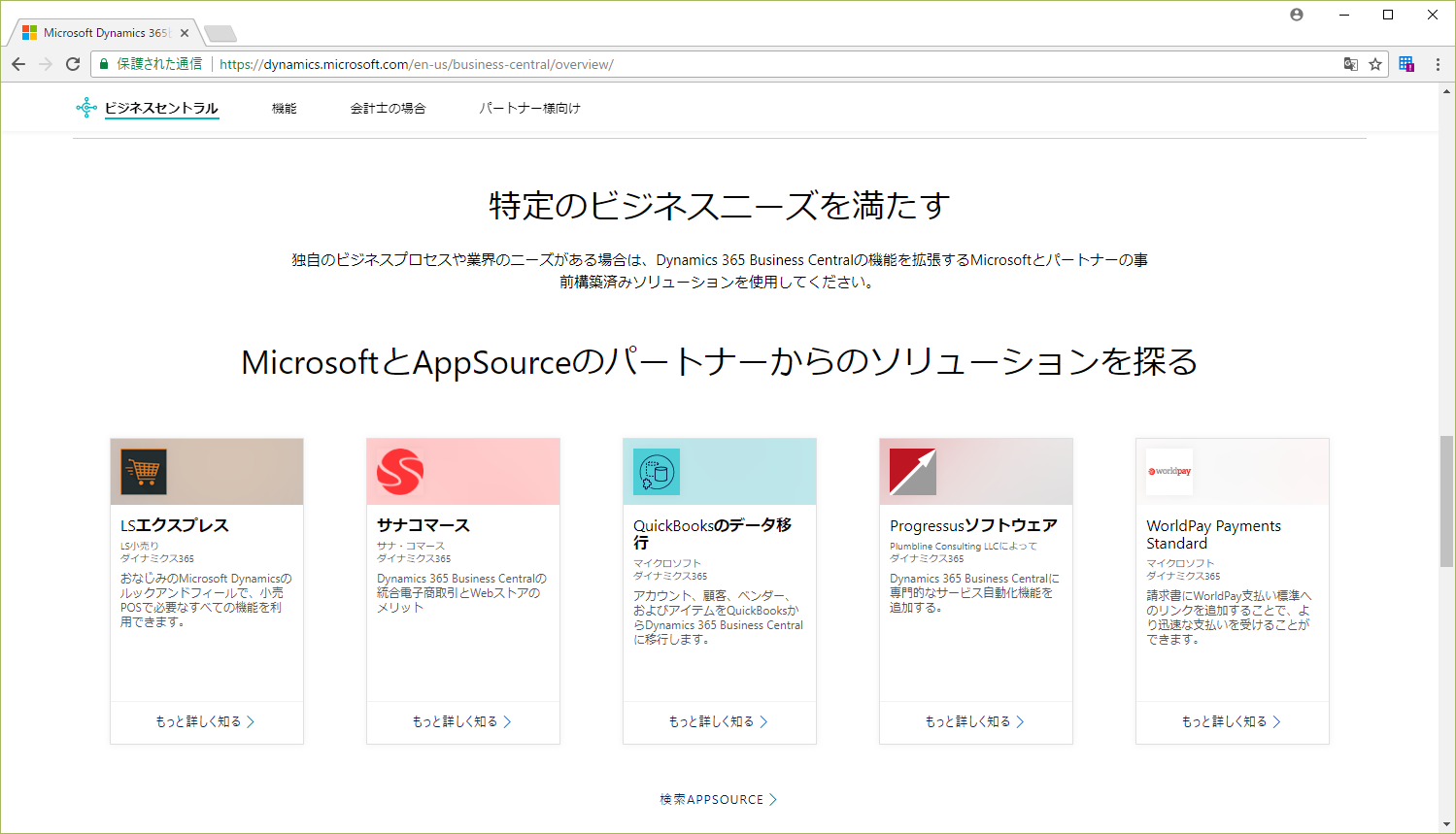The width and height of the screenshot is (1456, 834).
Task: Click the Chrome user profile icon
Action: click(1297, 15)
